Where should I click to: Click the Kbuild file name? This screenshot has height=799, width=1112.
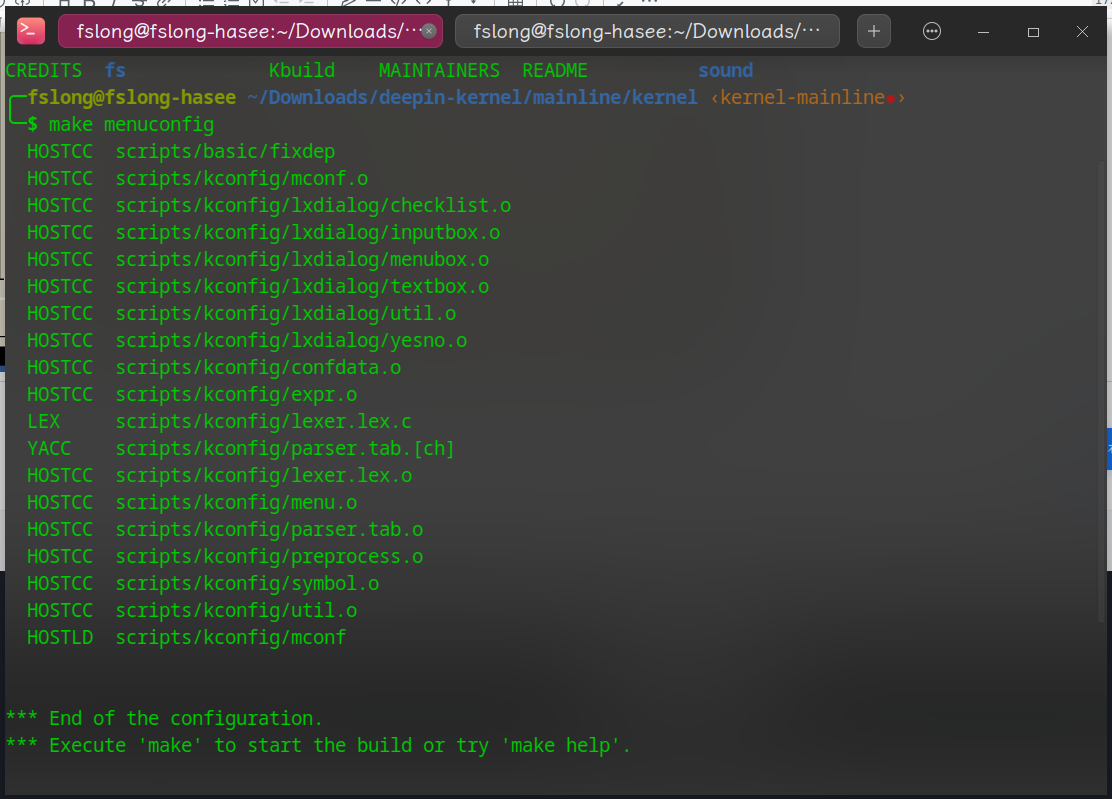(x=301, y=71)
